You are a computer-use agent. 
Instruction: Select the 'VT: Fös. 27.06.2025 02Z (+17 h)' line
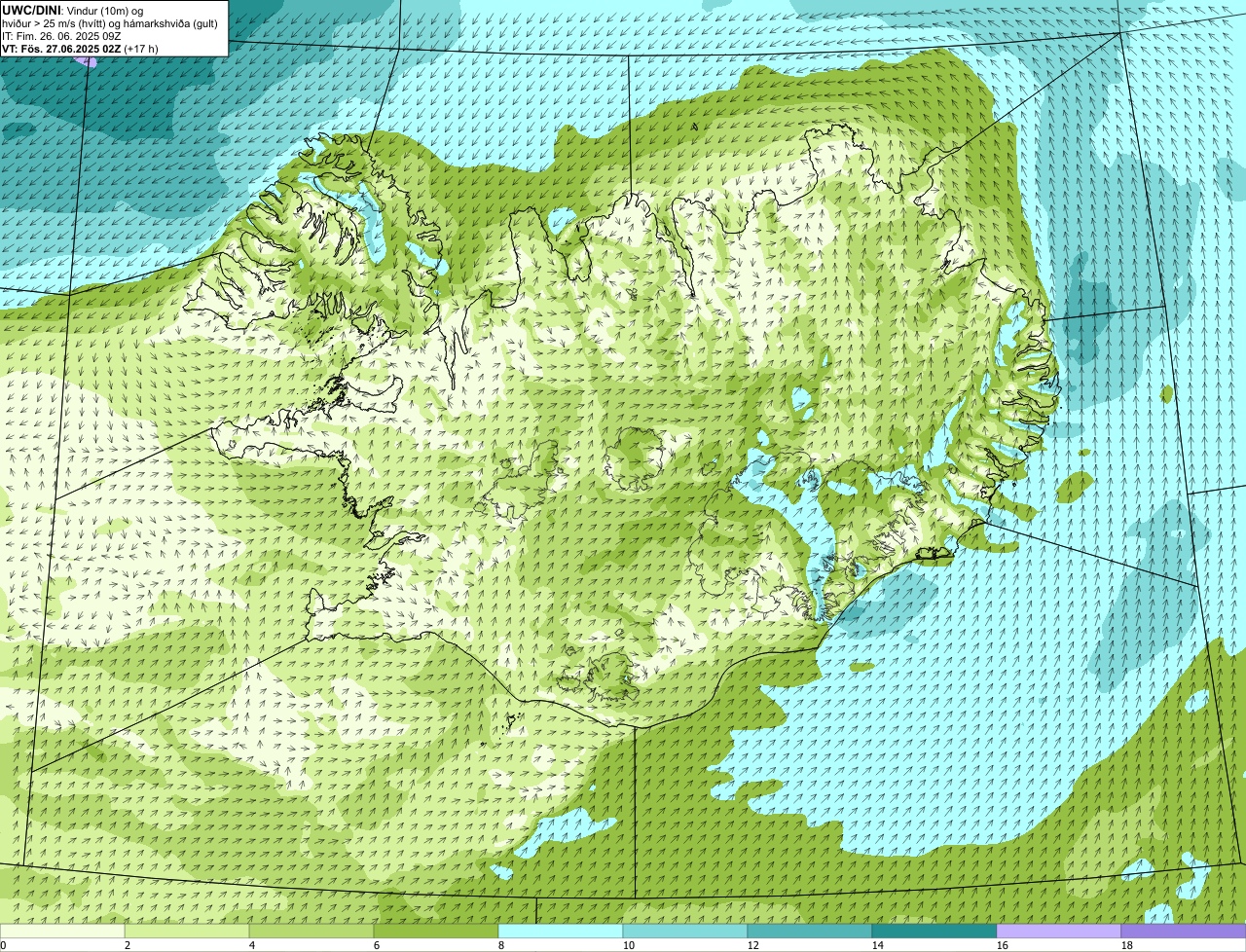(x=80, y=49)
